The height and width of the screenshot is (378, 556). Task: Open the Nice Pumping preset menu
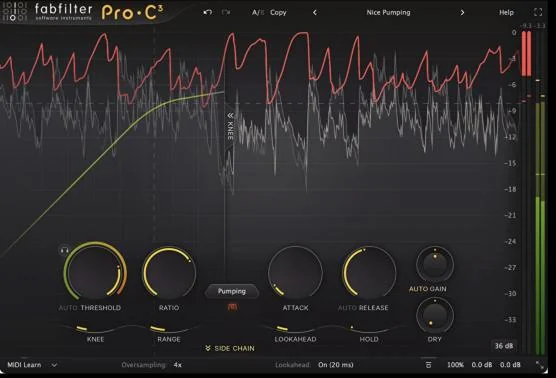click(x=388, y=12)
